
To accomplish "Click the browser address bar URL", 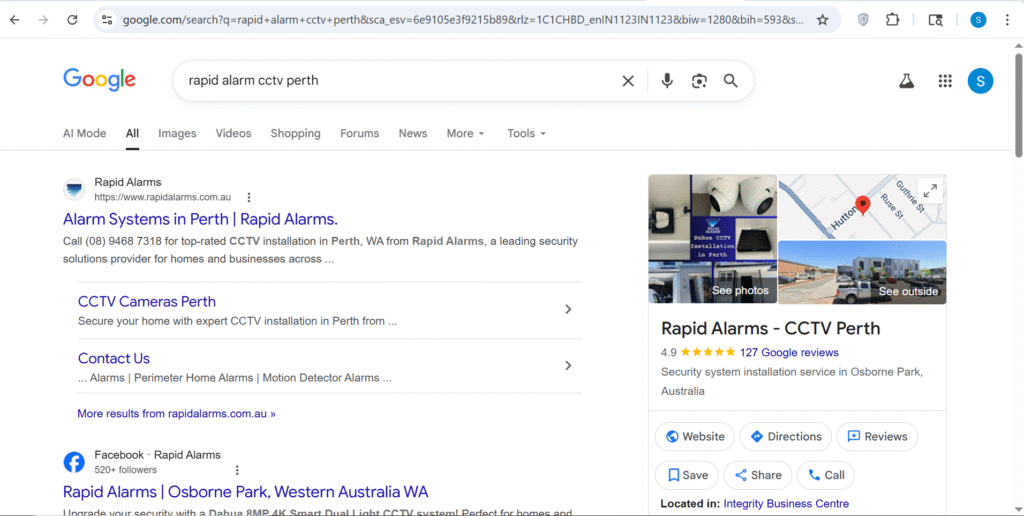I will point(463,20).
